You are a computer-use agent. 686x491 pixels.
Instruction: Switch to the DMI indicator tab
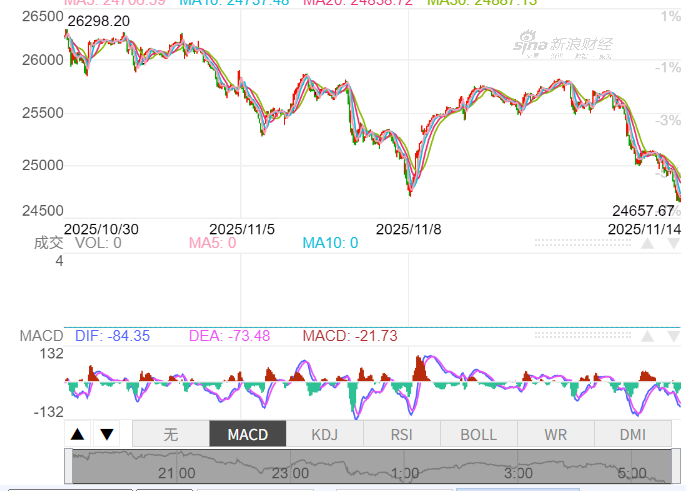click(x=633, y=434)
